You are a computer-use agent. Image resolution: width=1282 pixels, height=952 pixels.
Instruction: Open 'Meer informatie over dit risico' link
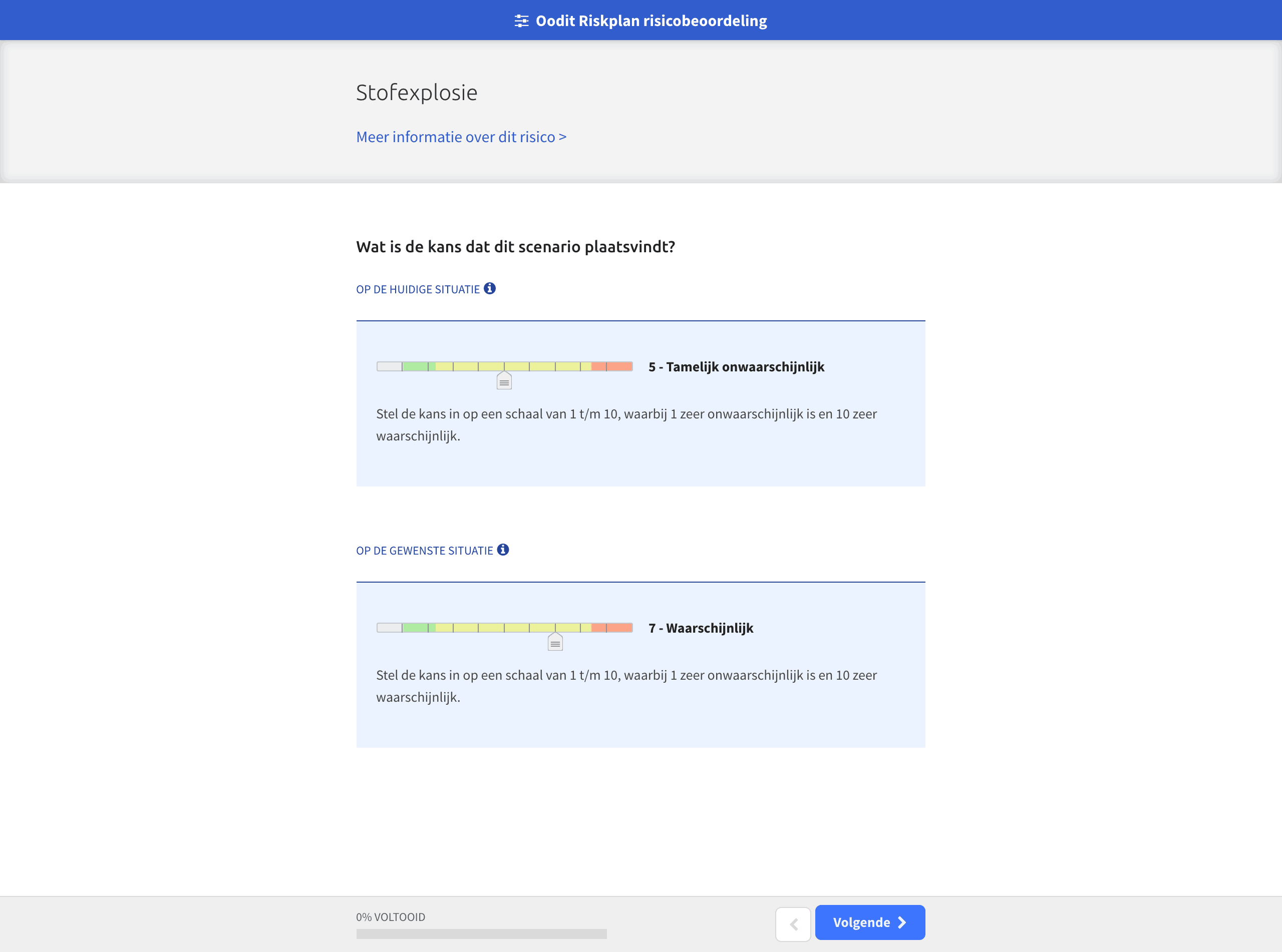coord(461,137)
